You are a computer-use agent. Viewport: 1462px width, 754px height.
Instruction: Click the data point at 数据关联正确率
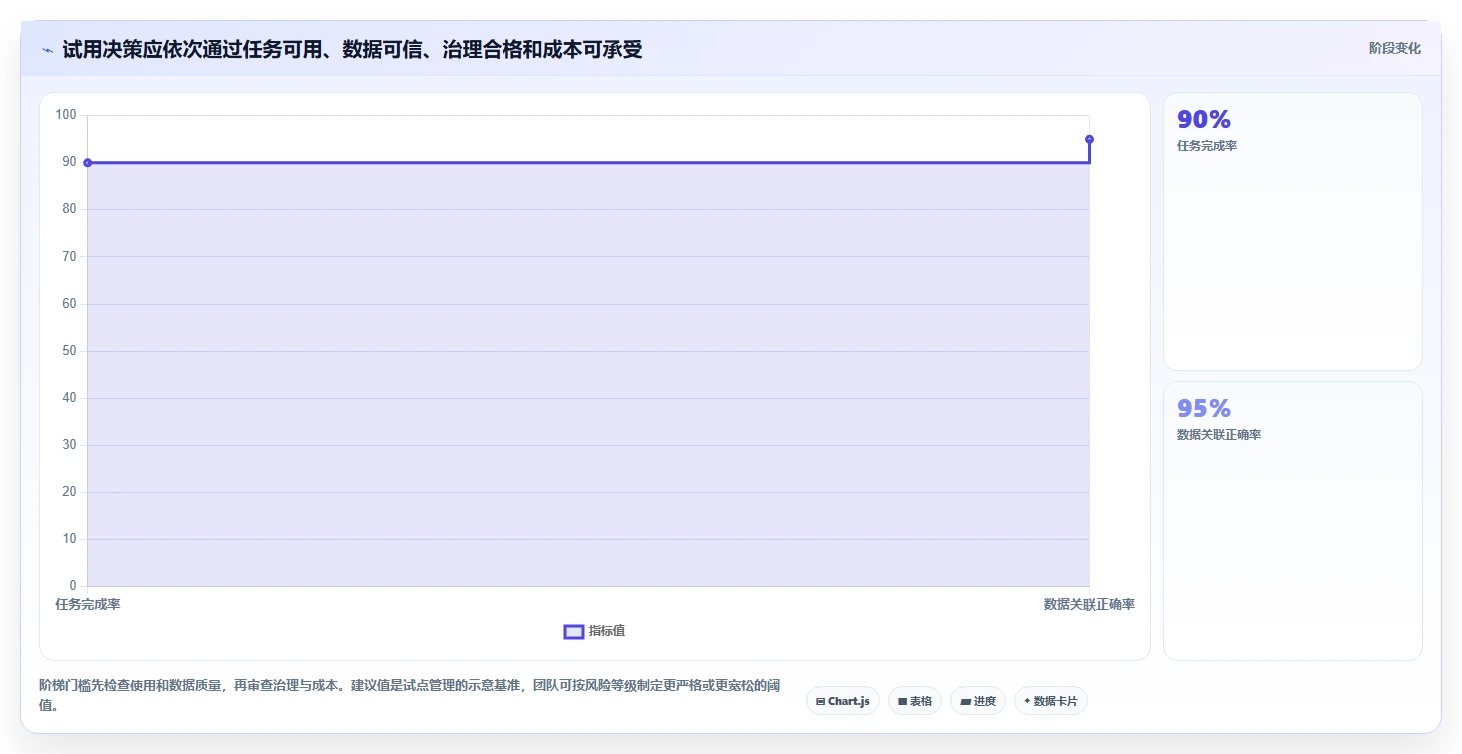1089,139
